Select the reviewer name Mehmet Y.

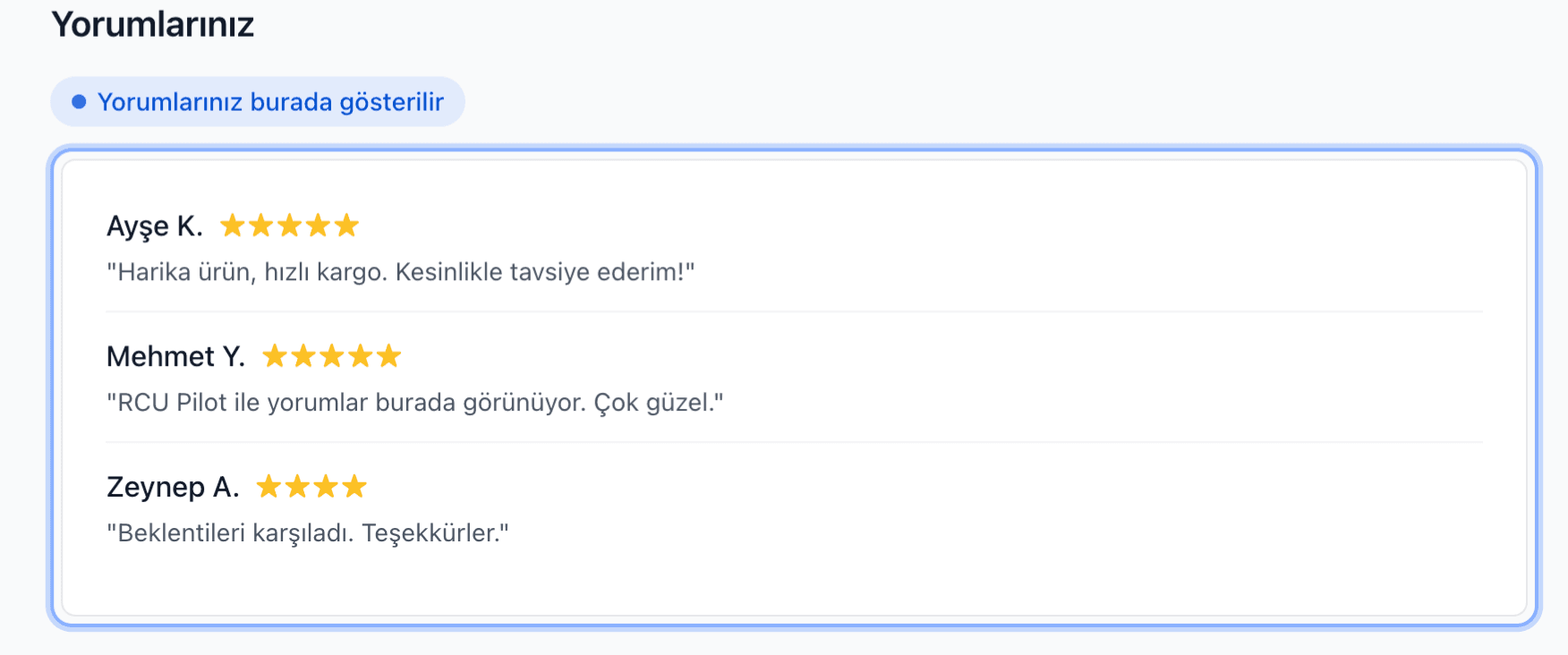(x=175, y=355)
